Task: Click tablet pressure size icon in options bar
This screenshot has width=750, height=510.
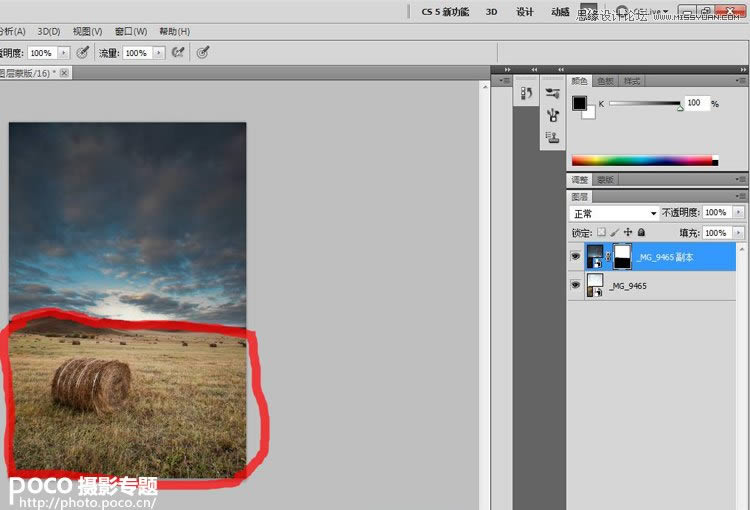Action: 203,53
